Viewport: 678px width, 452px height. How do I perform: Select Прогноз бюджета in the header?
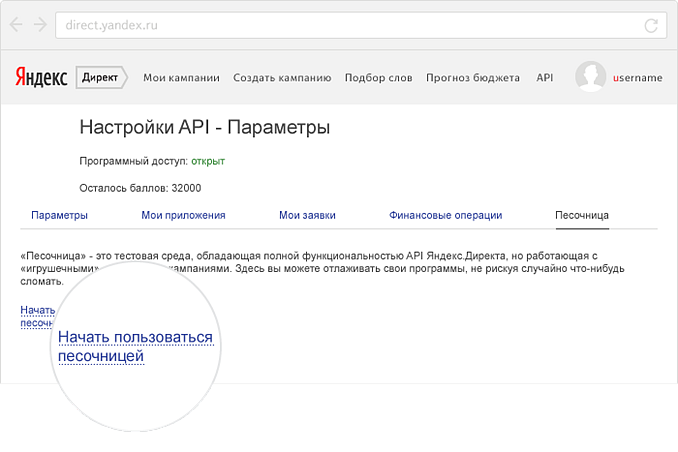472,77
